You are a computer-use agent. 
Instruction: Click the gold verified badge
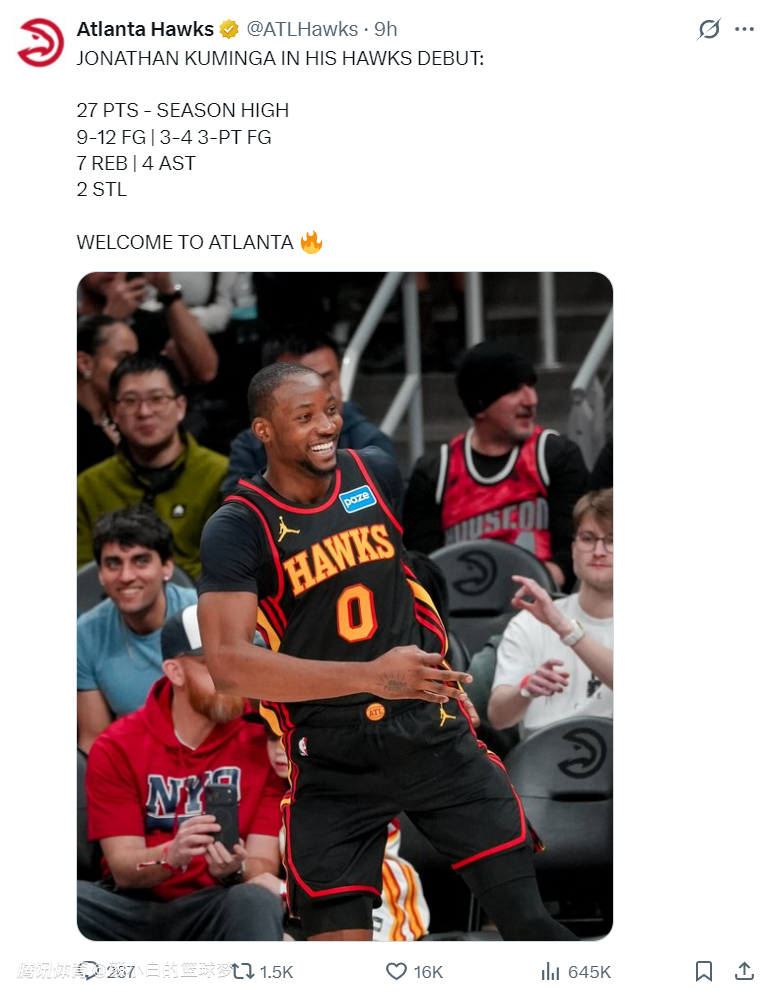pos(229,29)
